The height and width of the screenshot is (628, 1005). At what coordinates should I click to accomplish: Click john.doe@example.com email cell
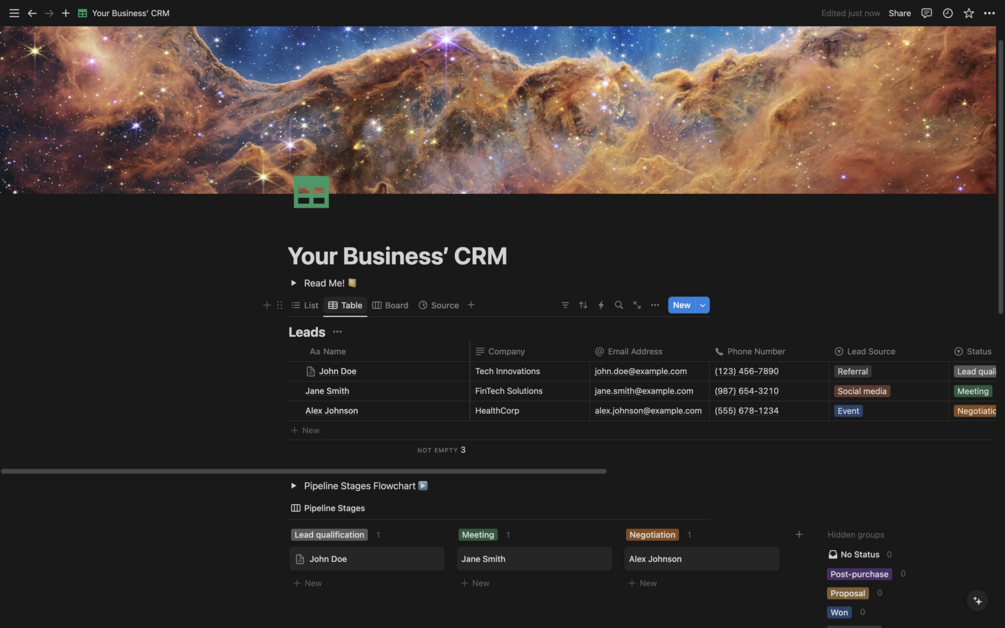pos(649,371)
